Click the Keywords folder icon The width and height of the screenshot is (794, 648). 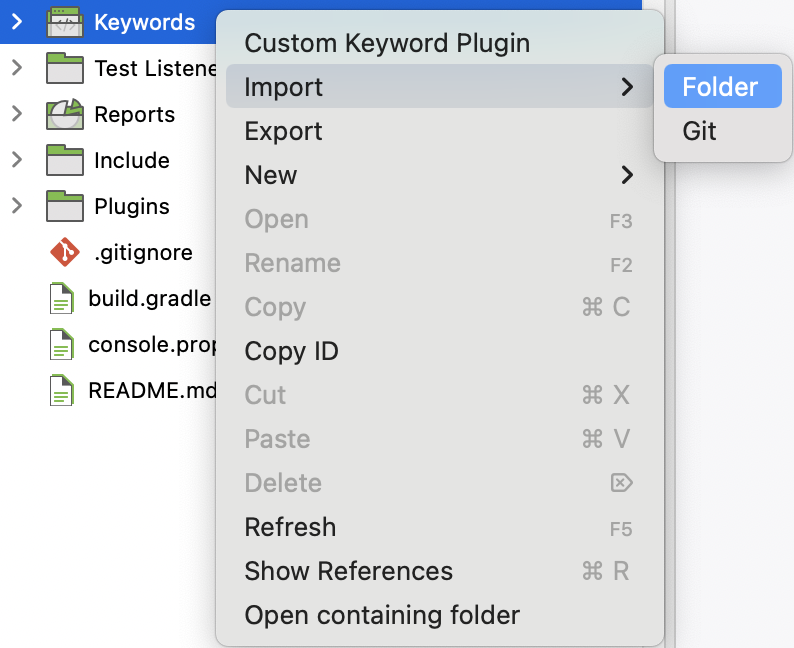point(64,22)
